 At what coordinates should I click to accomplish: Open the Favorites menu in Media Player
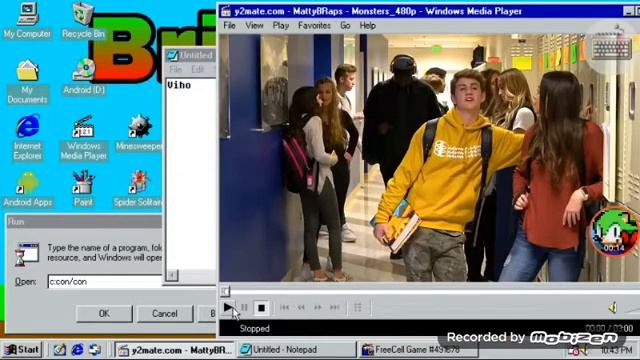coord(314,26)
